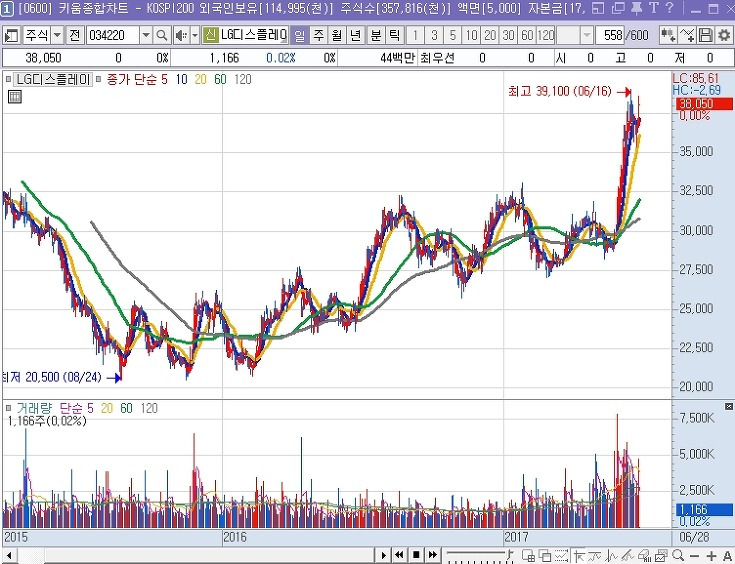Click the 최우선 label in quote bar
Viewport: 735px width, 564px height.
[437, 58]
